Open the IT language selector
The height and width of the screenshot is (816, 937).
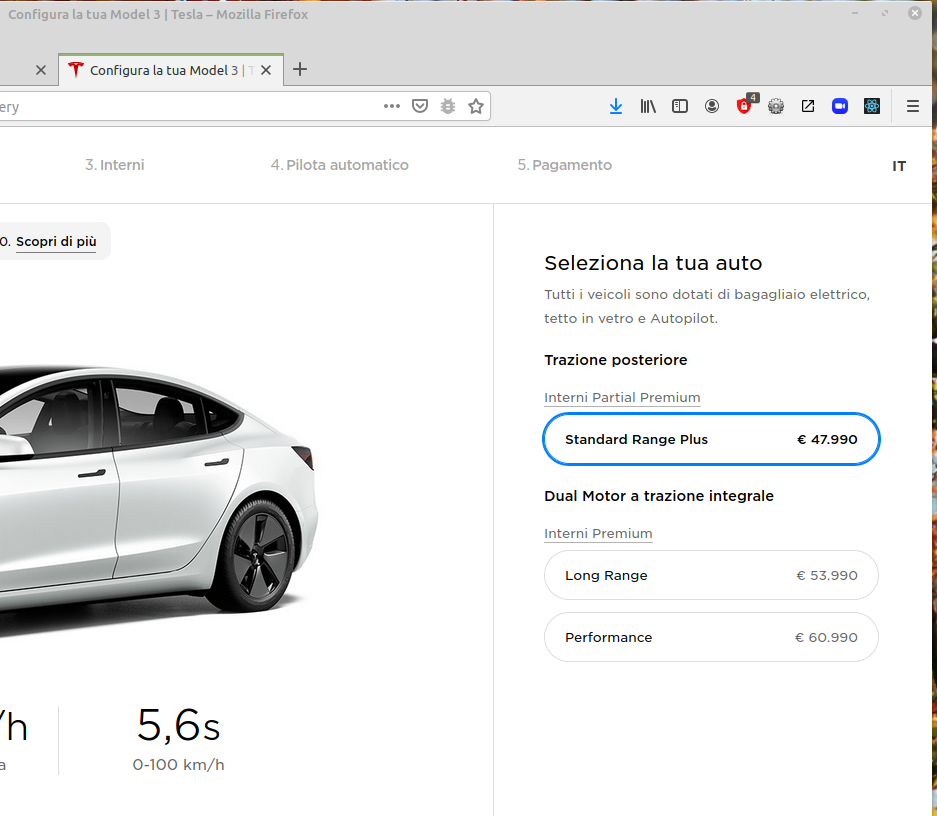899,166
